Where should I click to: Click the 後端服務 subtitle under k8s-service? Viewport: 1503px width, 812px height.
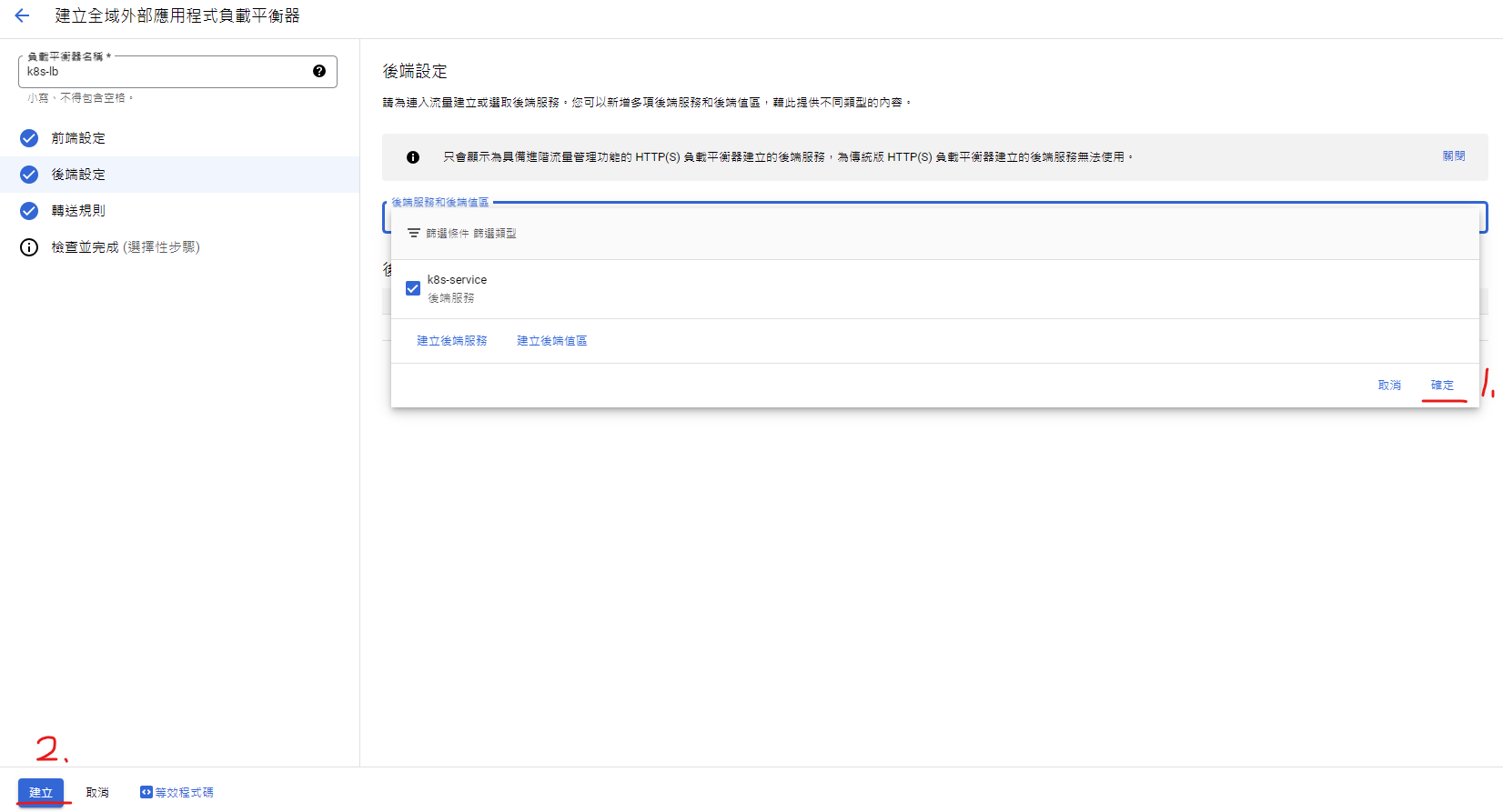tap(451, 298)
